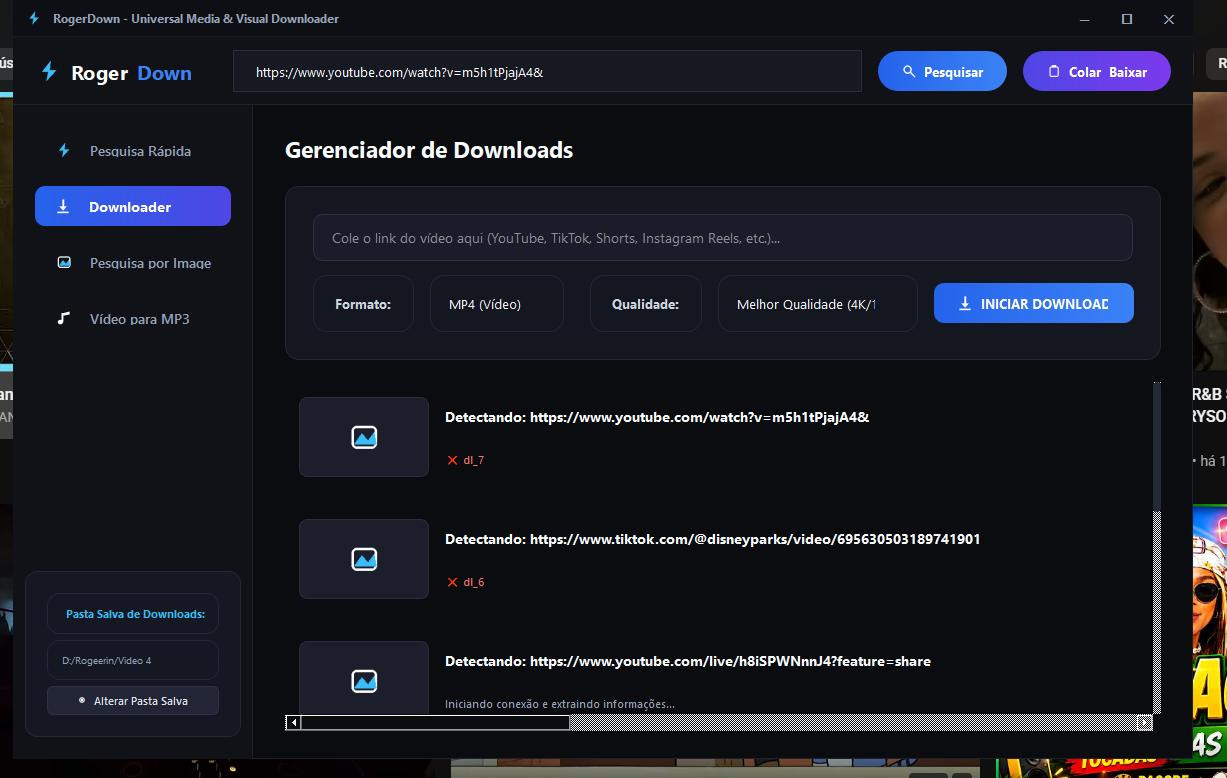Click the 'Qualidade:' label
The image size is (1227, 778).
tap(645, 304)
